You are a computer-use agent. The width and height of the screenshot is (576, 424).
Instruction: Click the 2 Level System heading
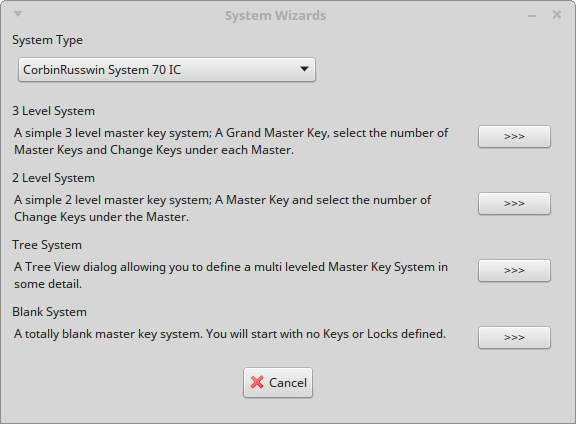coord(54,178)
